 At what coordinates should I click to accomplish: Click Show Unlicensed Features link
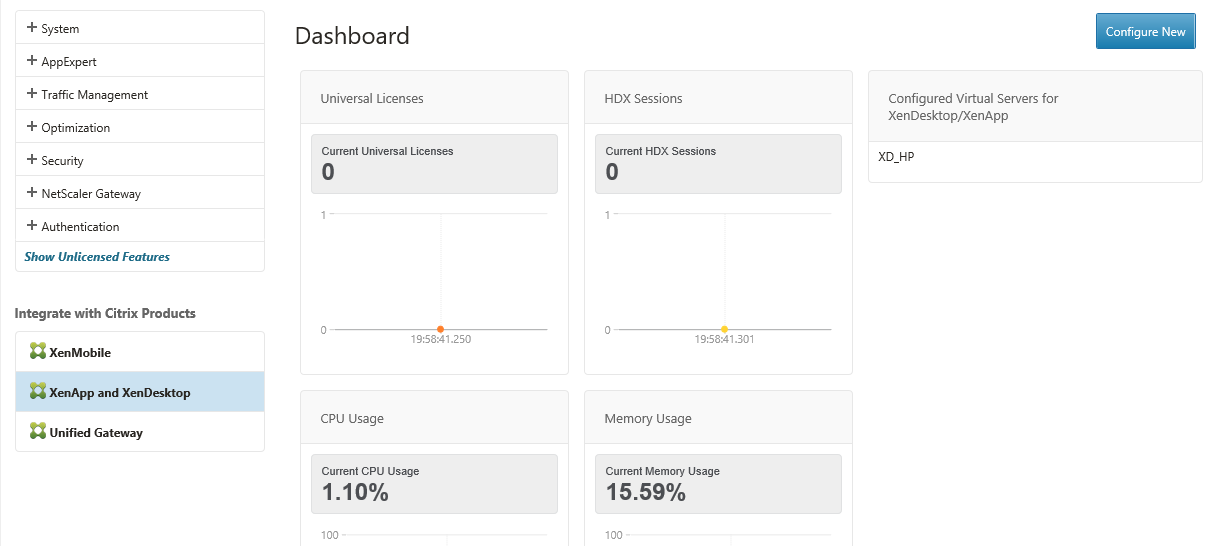coord(97,257)
